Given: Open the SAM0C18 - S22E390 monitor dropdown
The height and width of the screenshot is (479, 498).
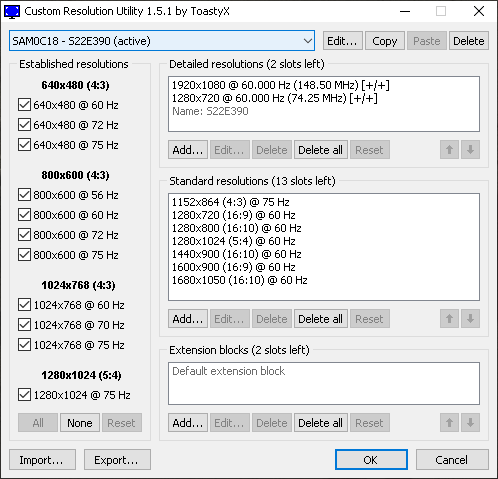Looking at the screenshot, I should (162, 41).
